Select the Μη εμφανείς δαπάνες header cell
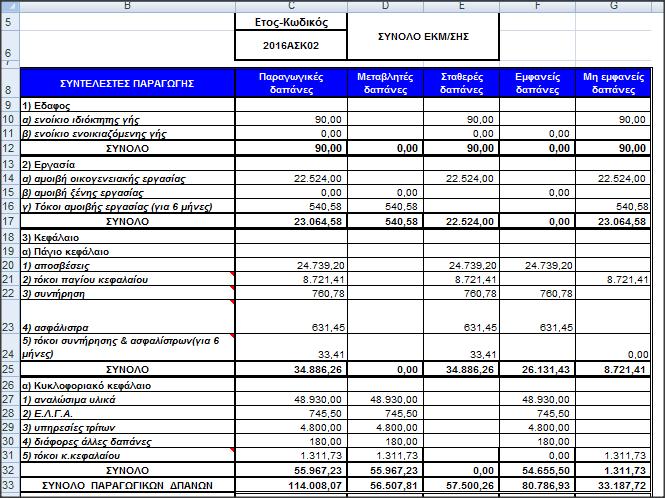Viewport: 665px width, 498px height. [613, 83]
